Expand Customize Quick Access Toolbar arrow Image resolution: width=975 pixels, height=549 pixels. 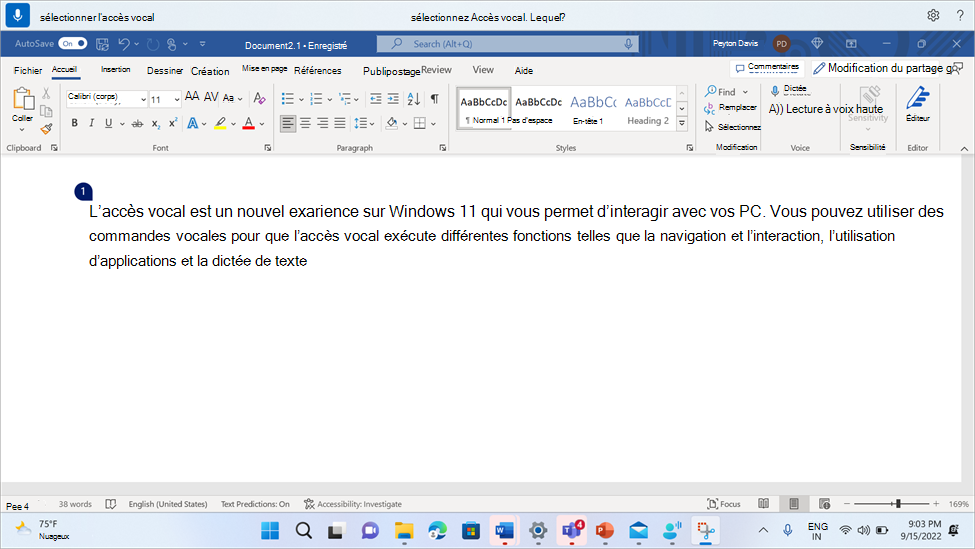[x=202, y=44]
